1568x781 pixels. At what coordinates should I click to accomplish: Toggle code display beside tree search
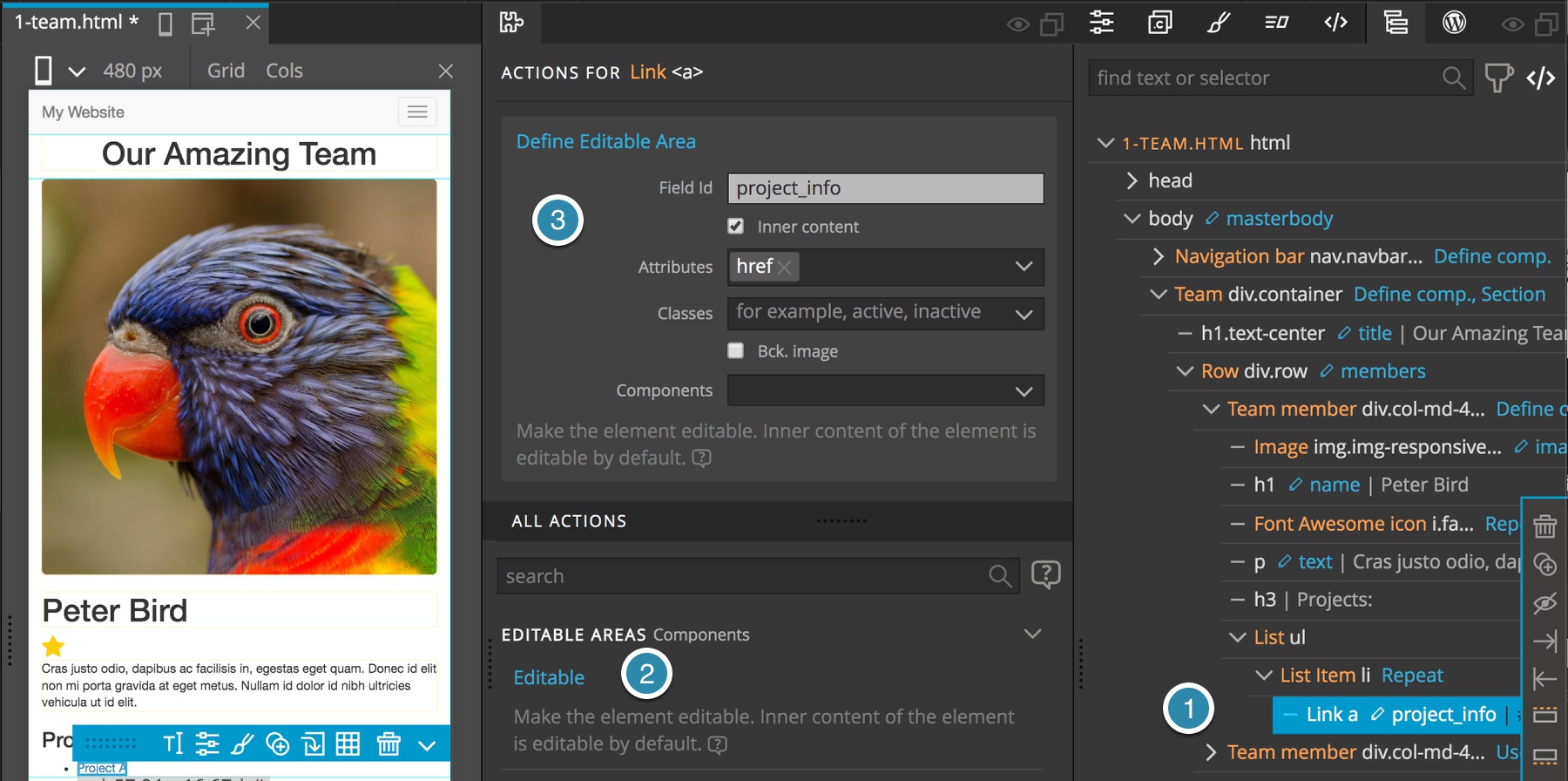tap(1540, 78)
